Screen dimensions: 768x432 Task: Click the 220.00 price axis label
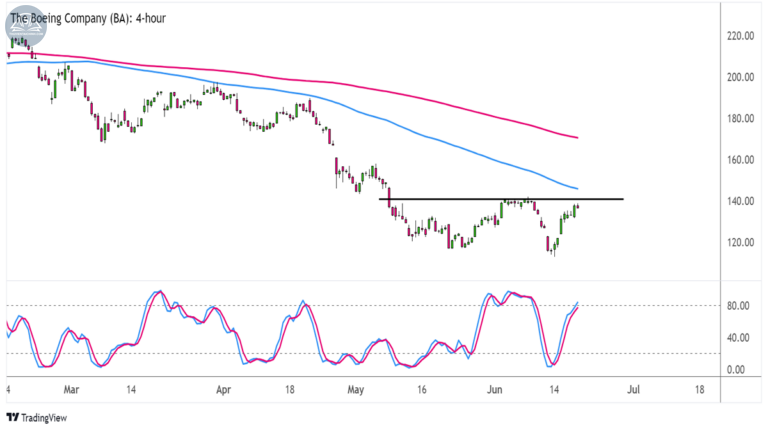click(740, 36)
